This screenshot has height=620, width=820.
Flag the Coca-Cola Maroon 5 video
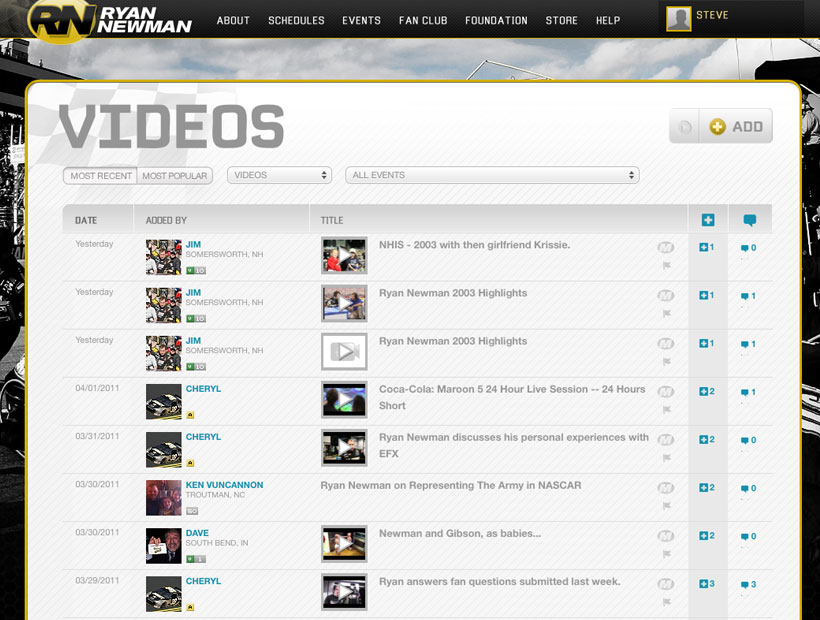pyautogui.click(x=667, y=409)
